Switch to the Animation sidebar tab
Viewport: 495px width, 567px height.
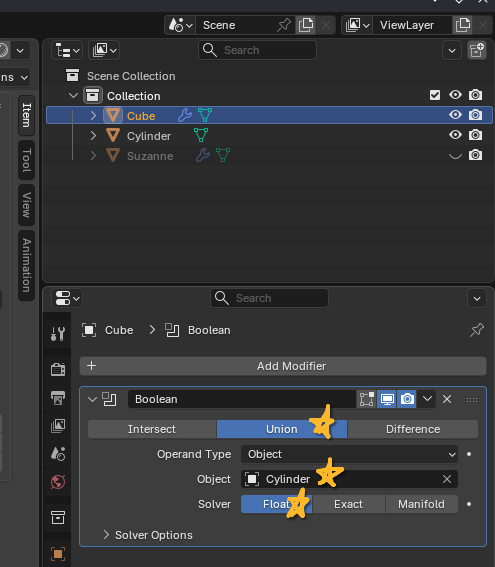[26, 265]
